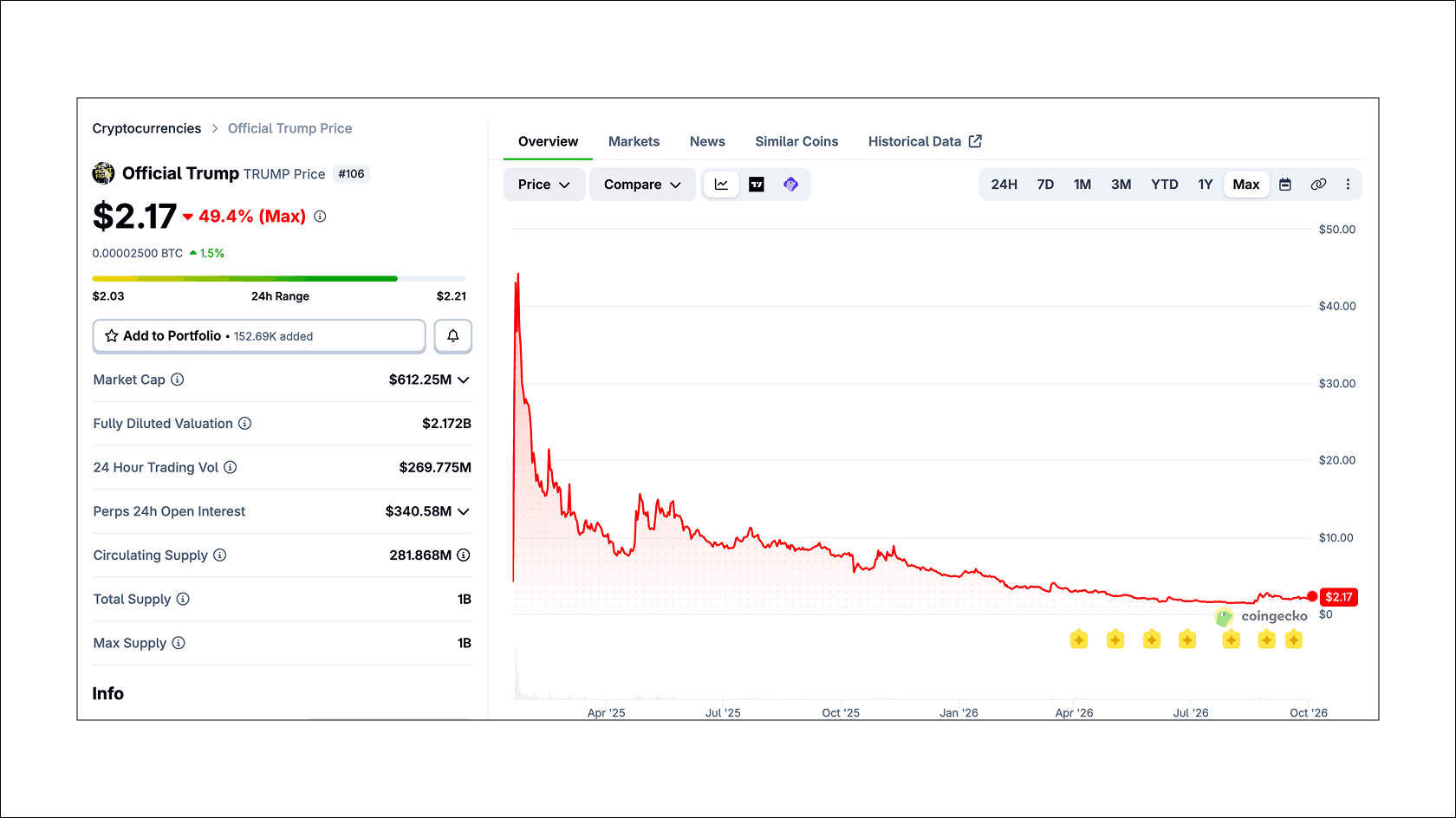Click info icon beside Circulating Supply label
1456x818 pixels.
[219, 555]
